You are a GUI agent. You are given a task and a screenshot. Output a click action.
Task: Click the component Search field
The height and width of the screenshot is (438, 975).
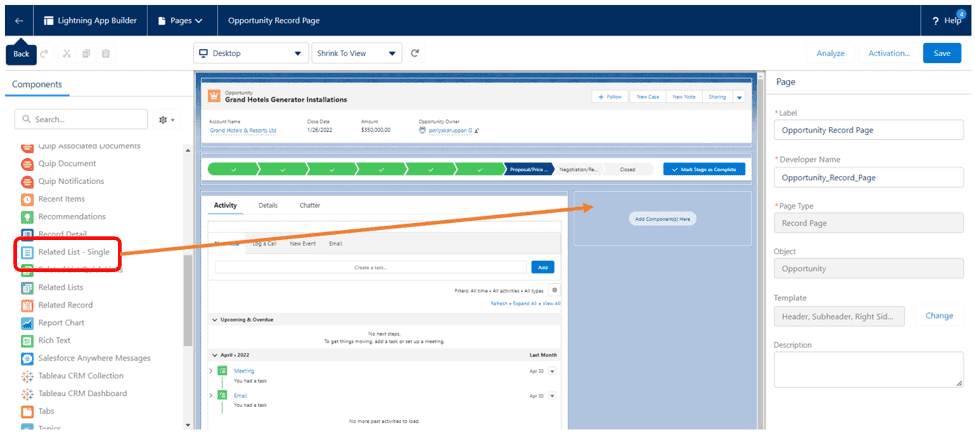pos(81,119)
